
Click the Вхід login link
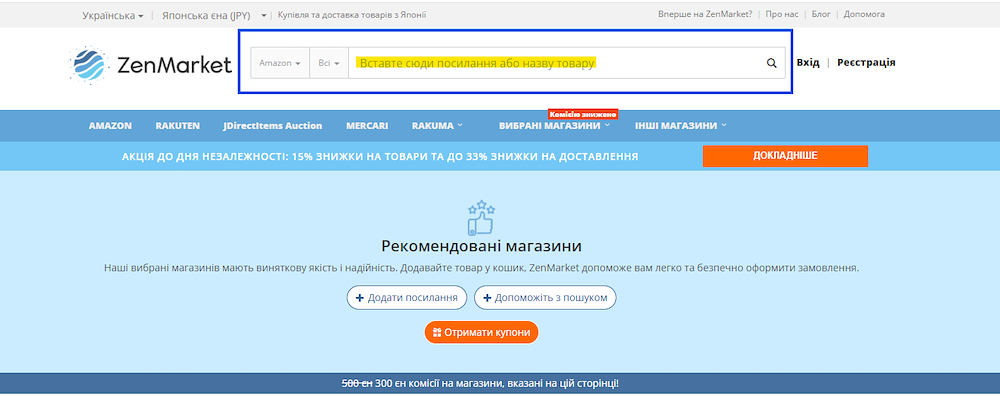click(808, 62)
